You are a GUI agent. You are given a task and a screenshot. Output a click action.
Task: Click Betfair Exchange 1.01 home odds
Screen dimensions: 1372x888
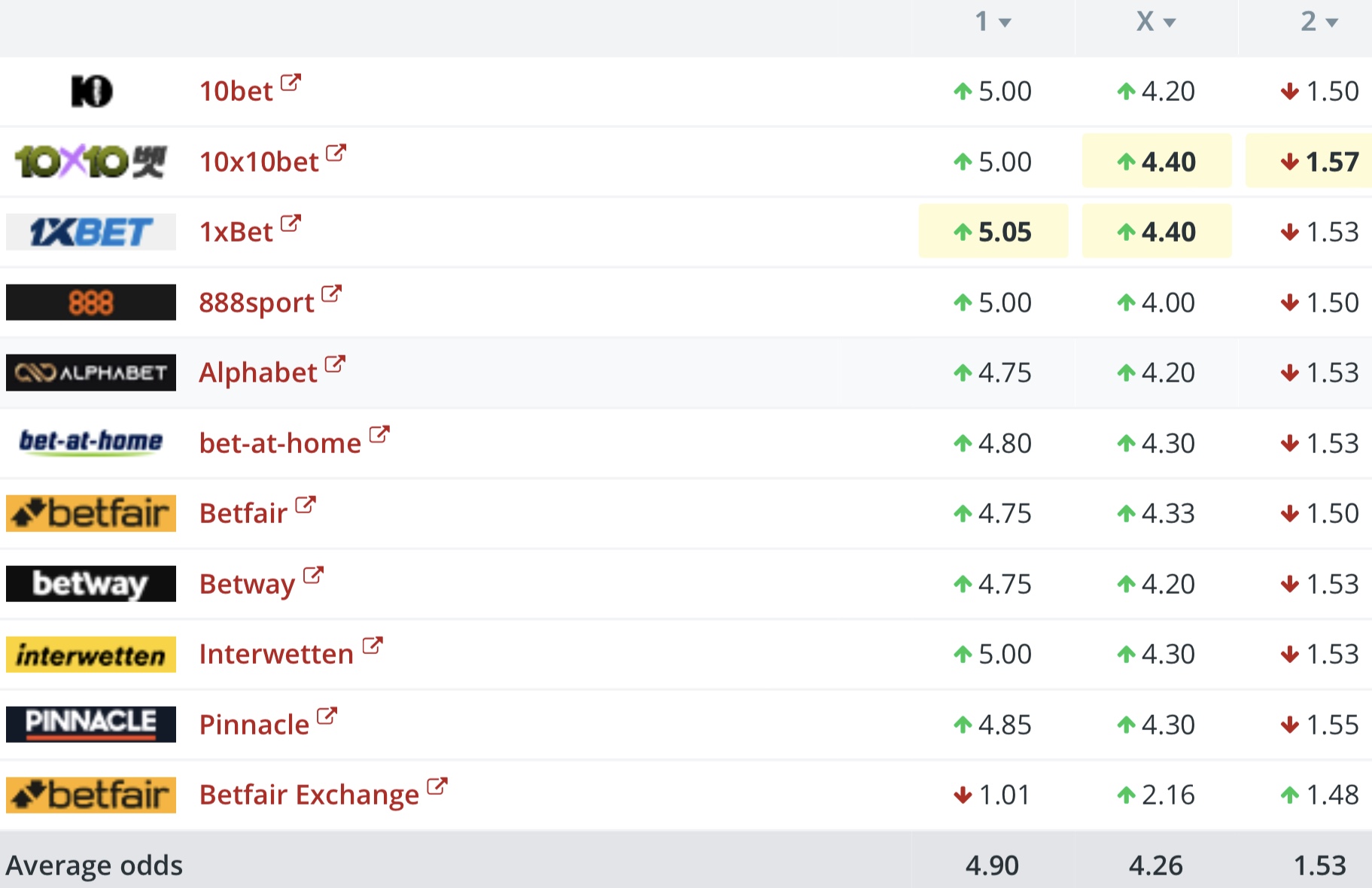click(993, 795)
